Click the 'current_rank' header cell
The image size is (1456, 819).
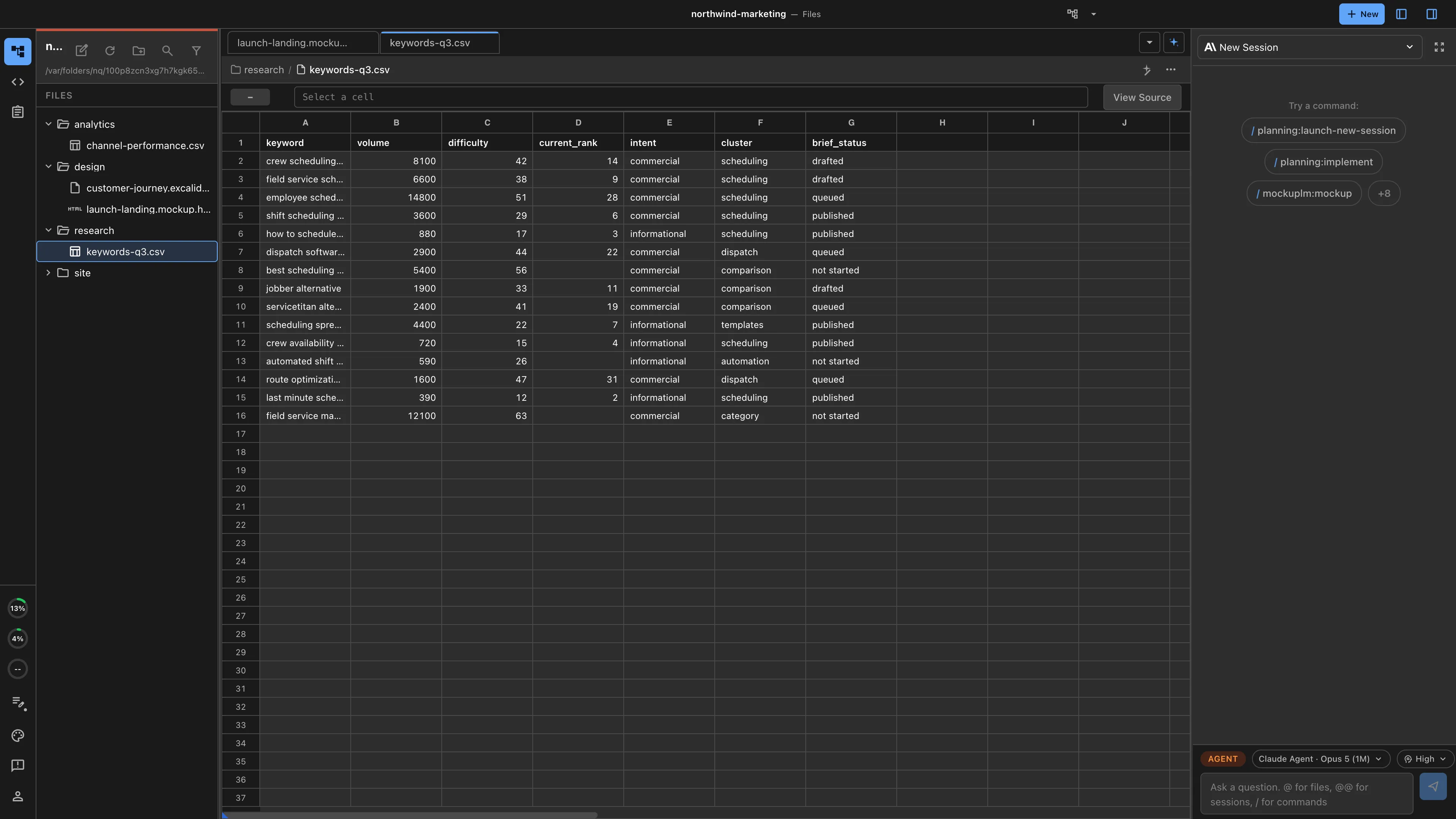pyautogui.click(x=578, y=143)
